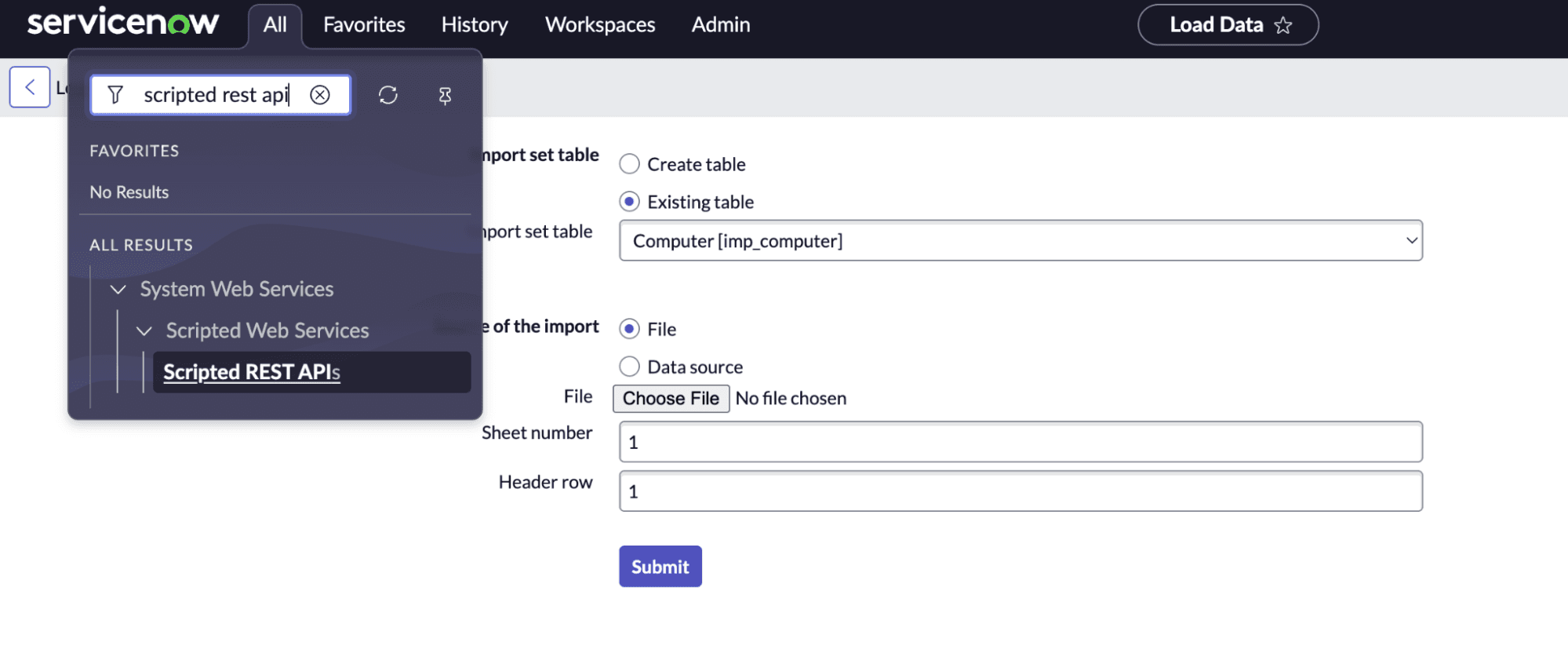Viewport: 1568px width, 668px height.
Task: Clear the navigator filter text
Action: [320, 95]
